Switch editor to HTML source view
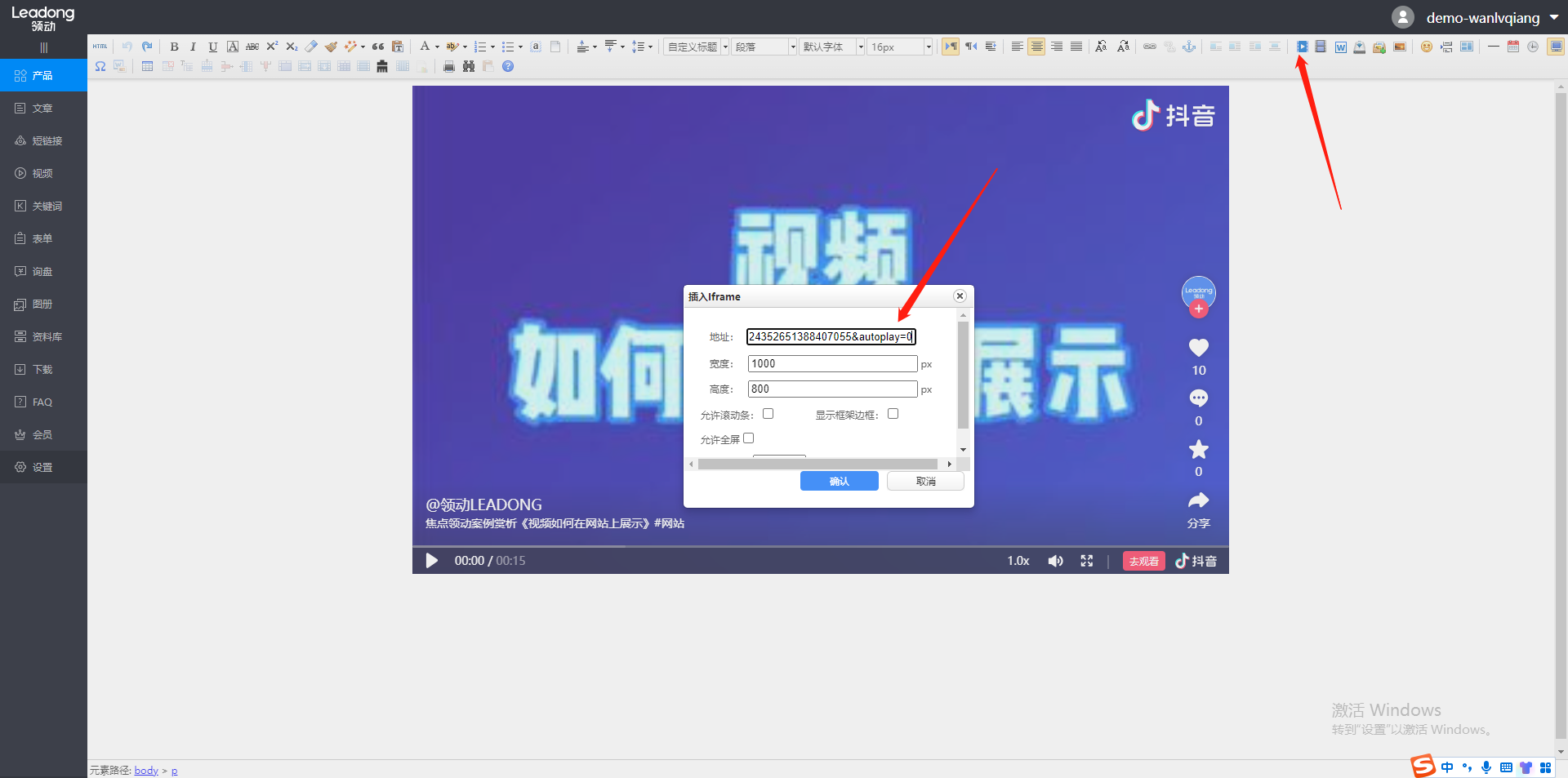1568x778 pixels. coord(100,47)
